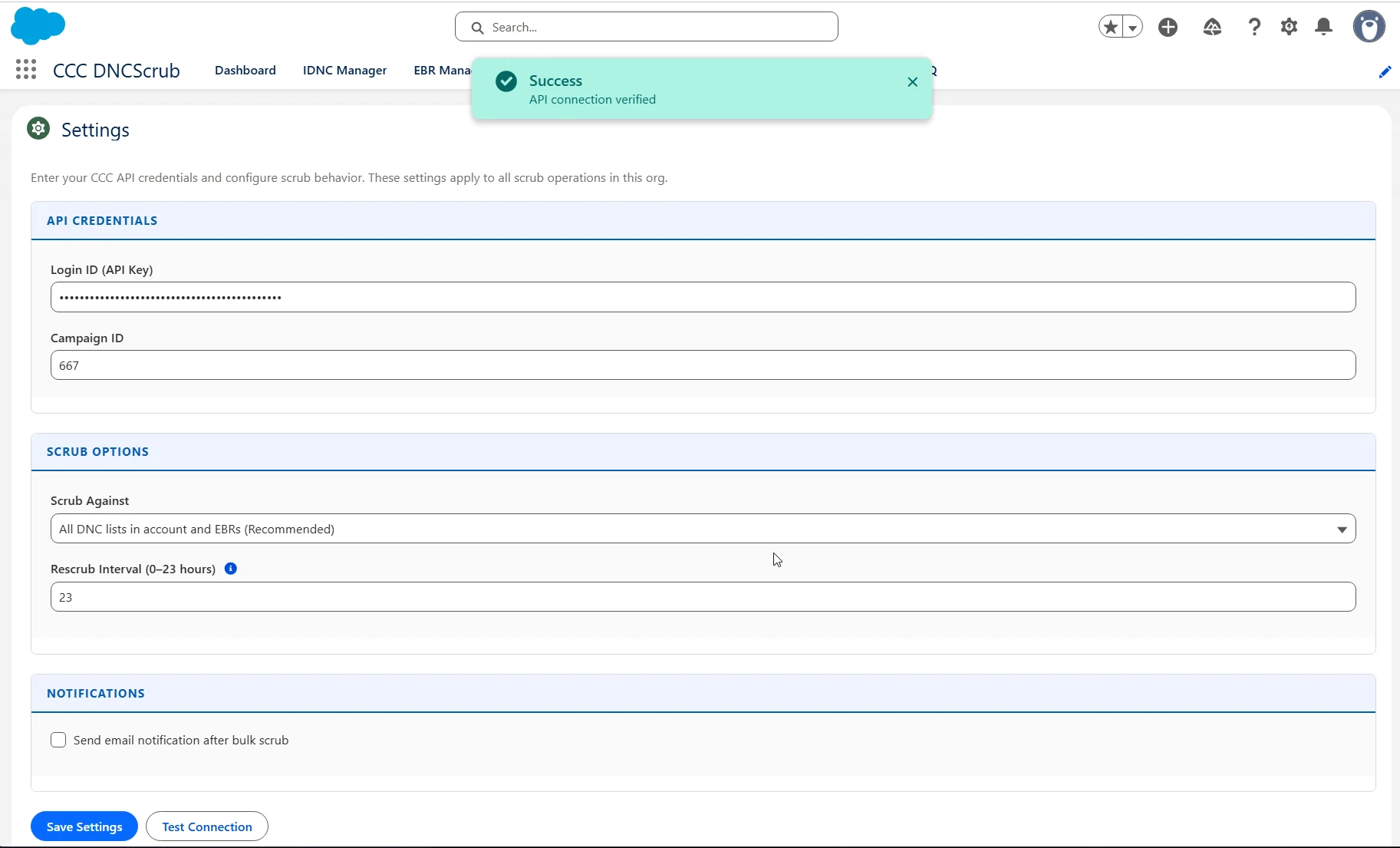Image resolution: width=1400 pixels, height=848 pixels.
Task: Click the 'Enter your CCC API credentials' description
Action: tap(349, 178)
